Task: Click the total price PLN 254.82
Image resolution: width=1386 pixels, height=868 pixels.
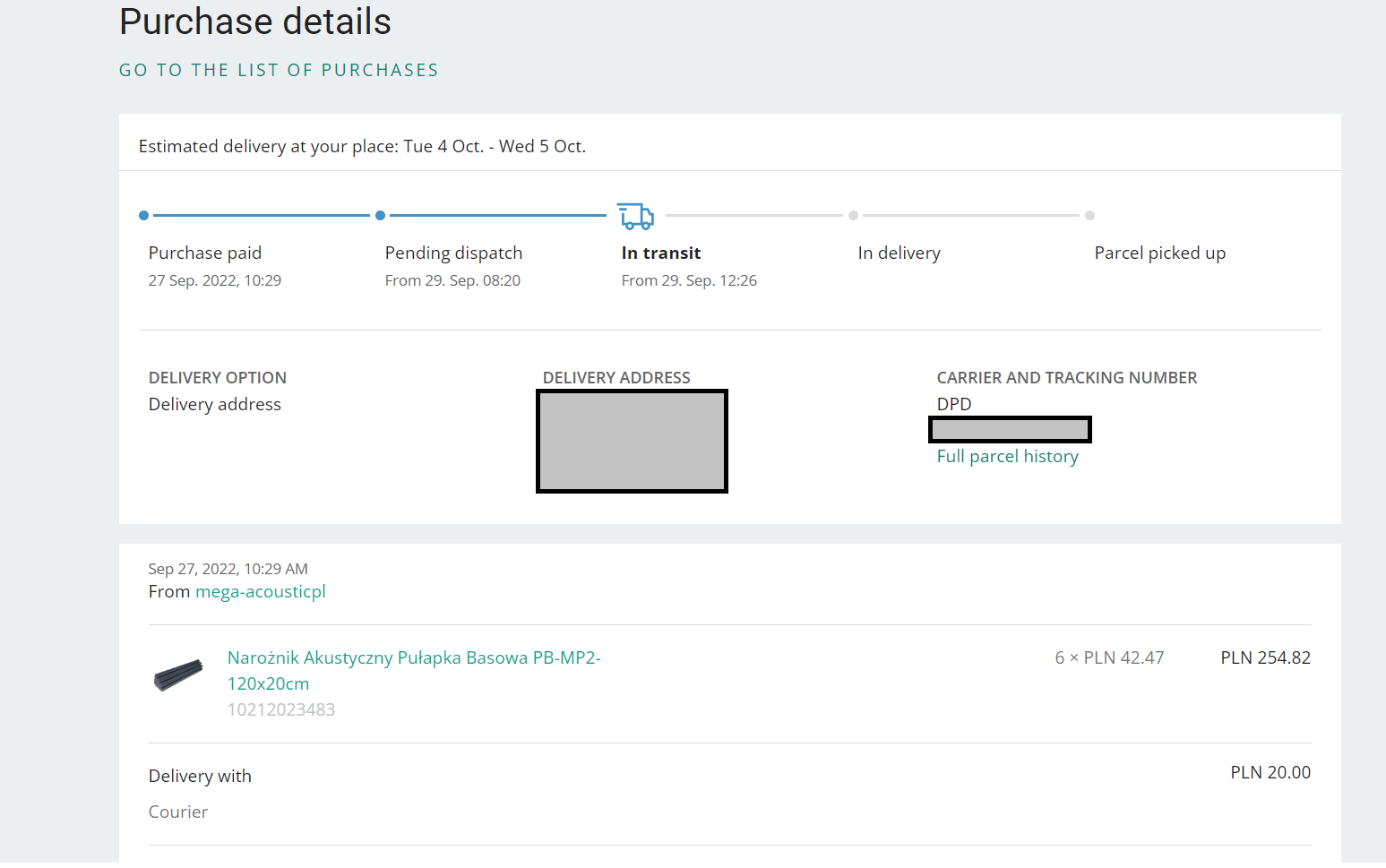Action: pos(1264,658)
